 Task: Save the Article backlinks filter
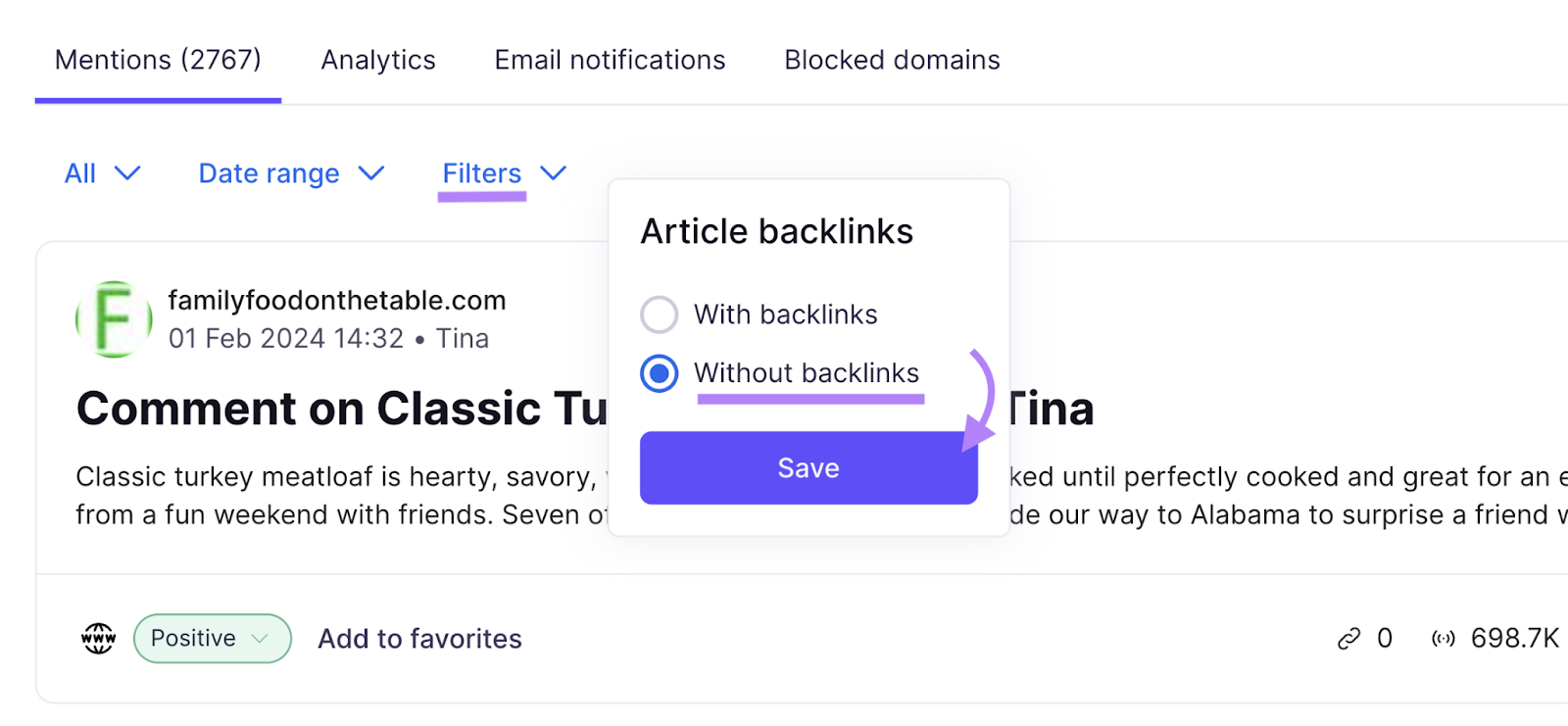(x=808, y=467)
